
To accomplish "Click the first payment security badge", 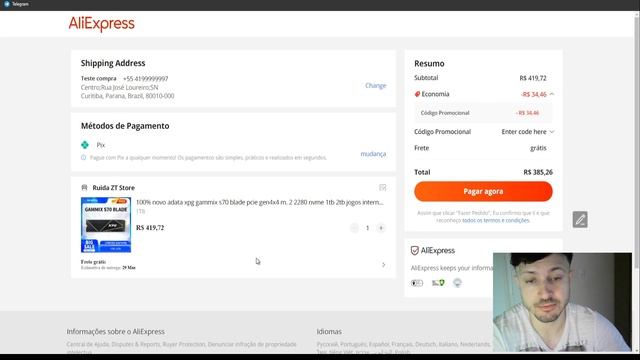I will (x=417, y=283).
